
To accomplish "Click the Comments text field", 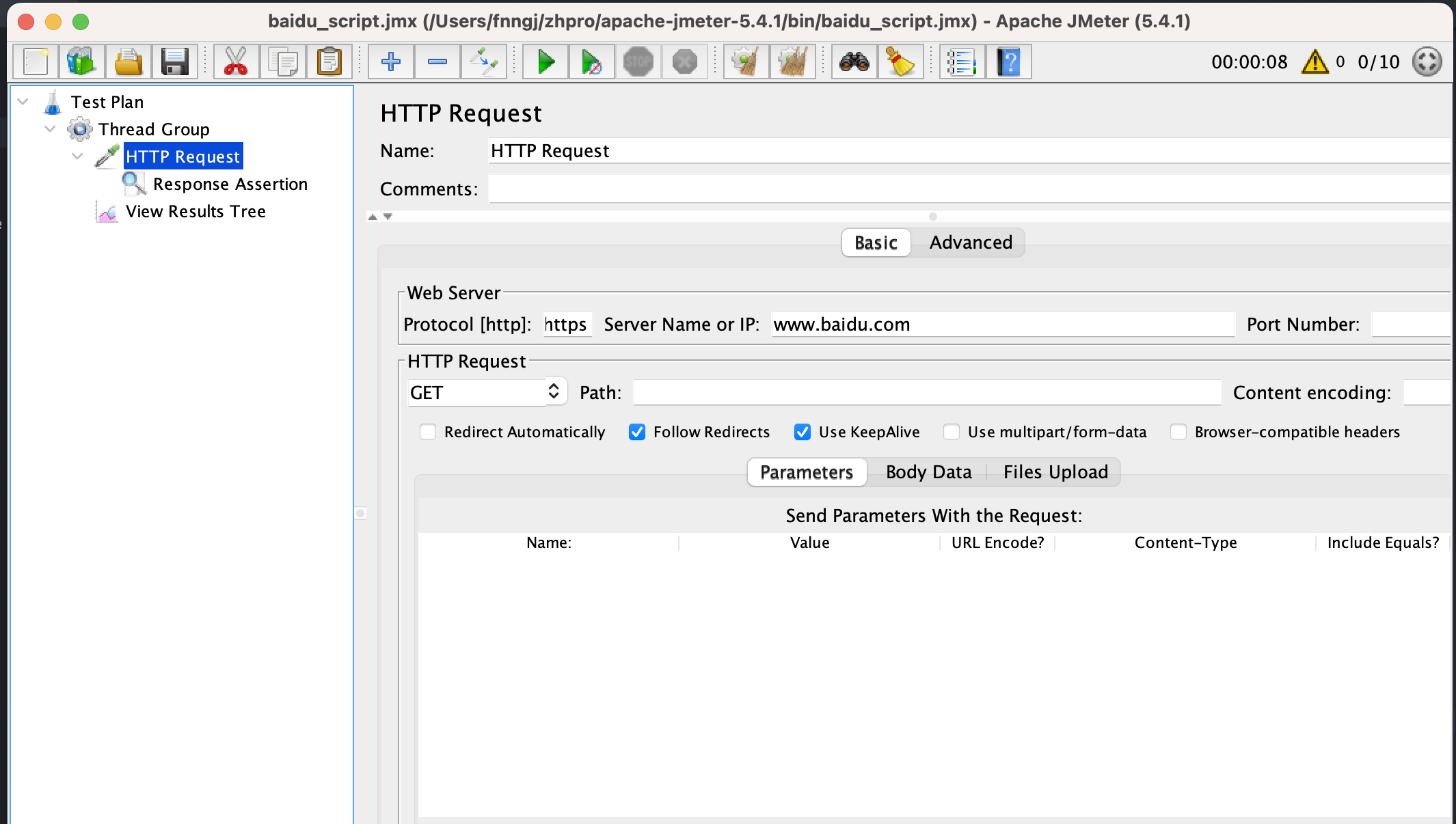I will (969, 189).
